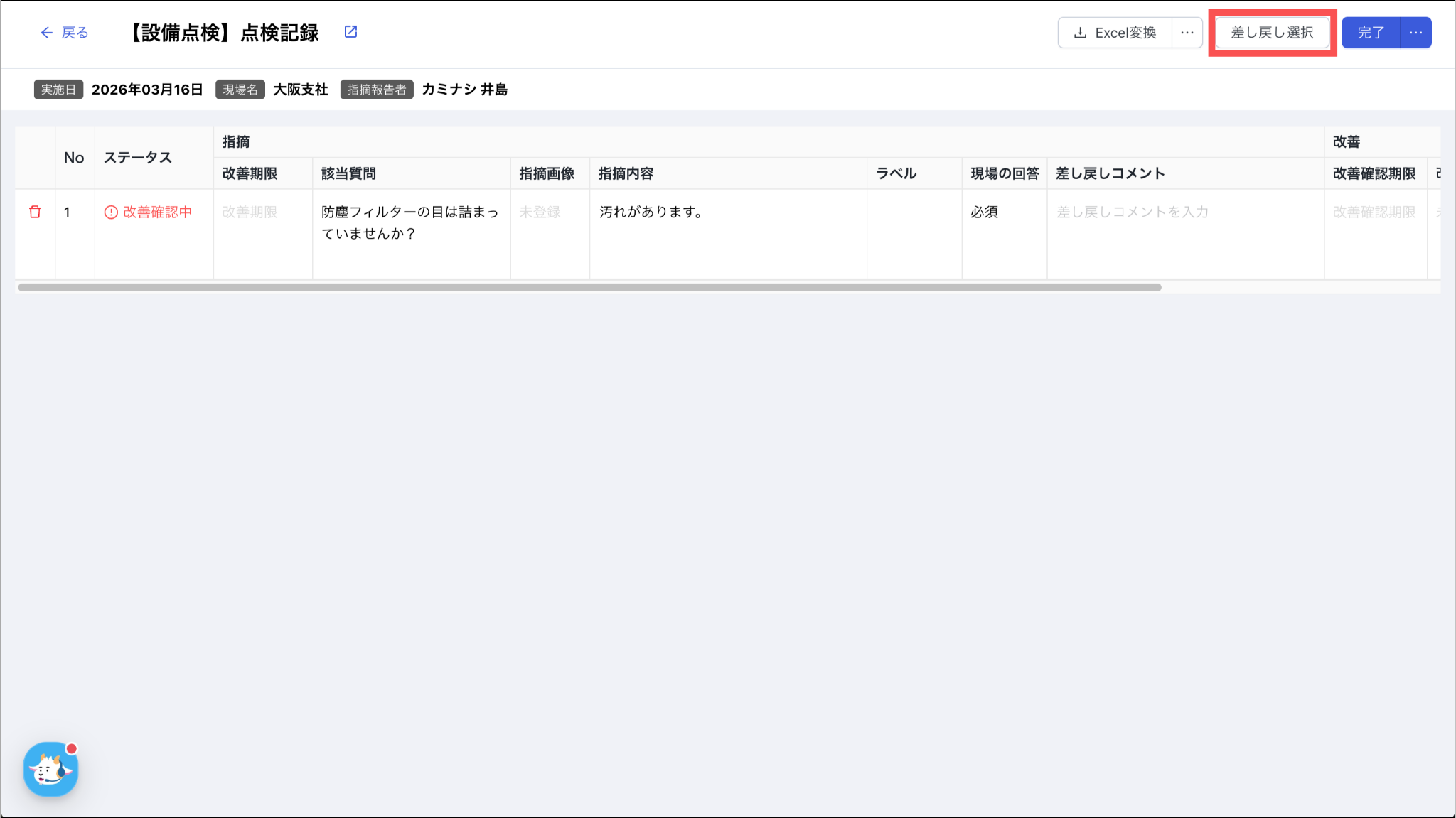Click the download icon on the Excel変換 button

coord(1080,33)
